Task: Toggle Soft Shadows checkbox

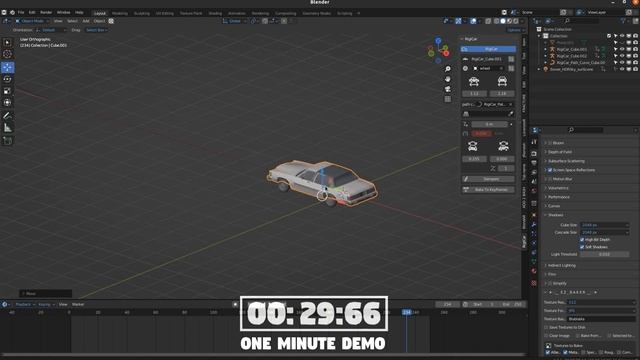Action: (582, 247)
